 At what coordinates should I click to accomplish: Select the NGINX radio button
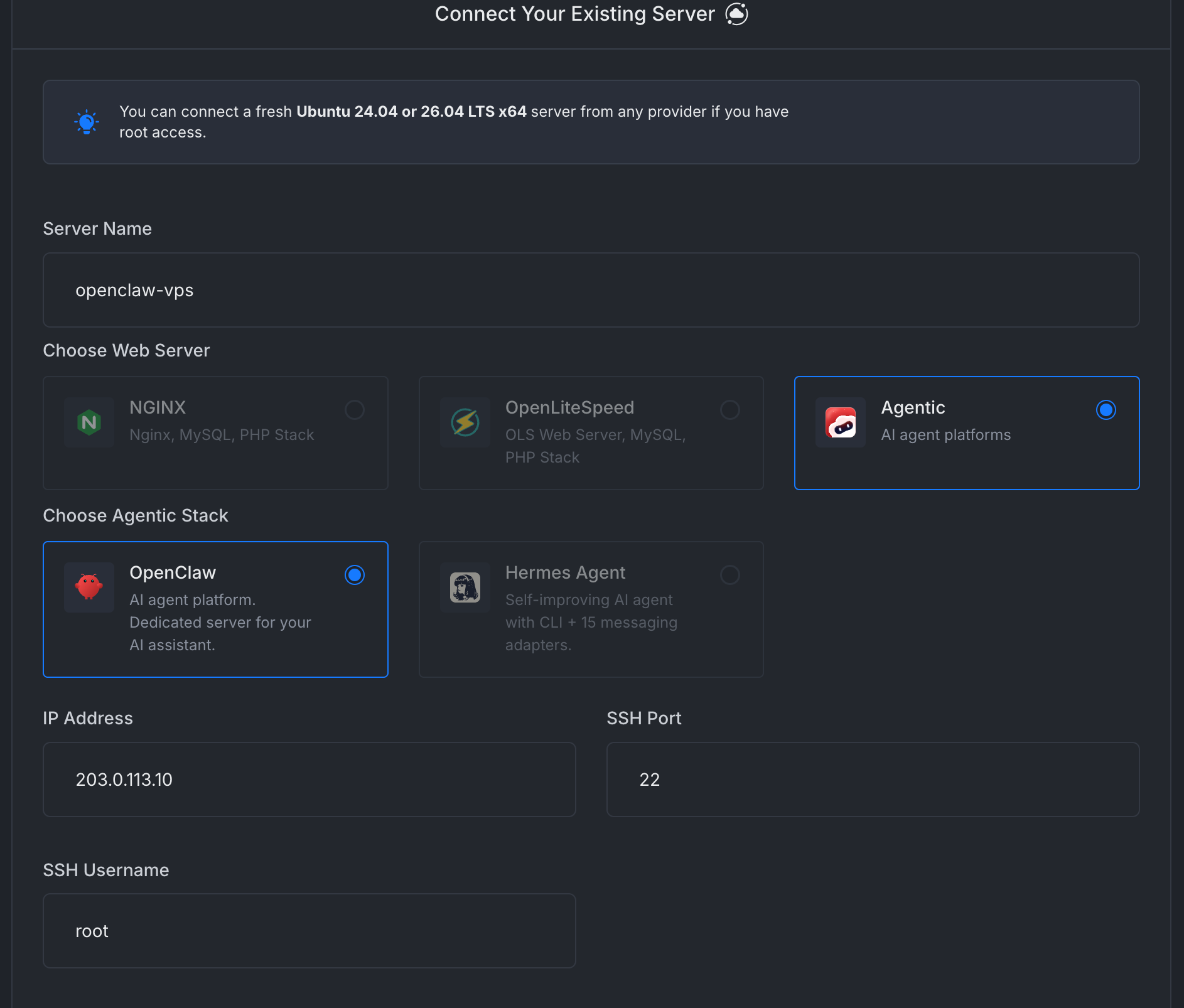[354, 410]
